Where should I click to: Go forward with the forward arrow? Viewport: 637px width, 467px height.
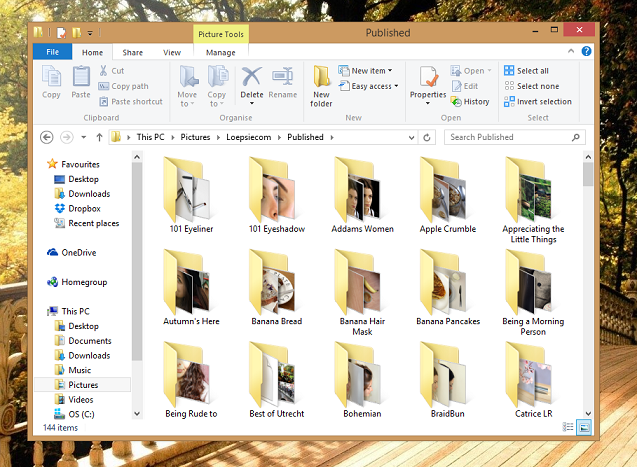(67, 137)
